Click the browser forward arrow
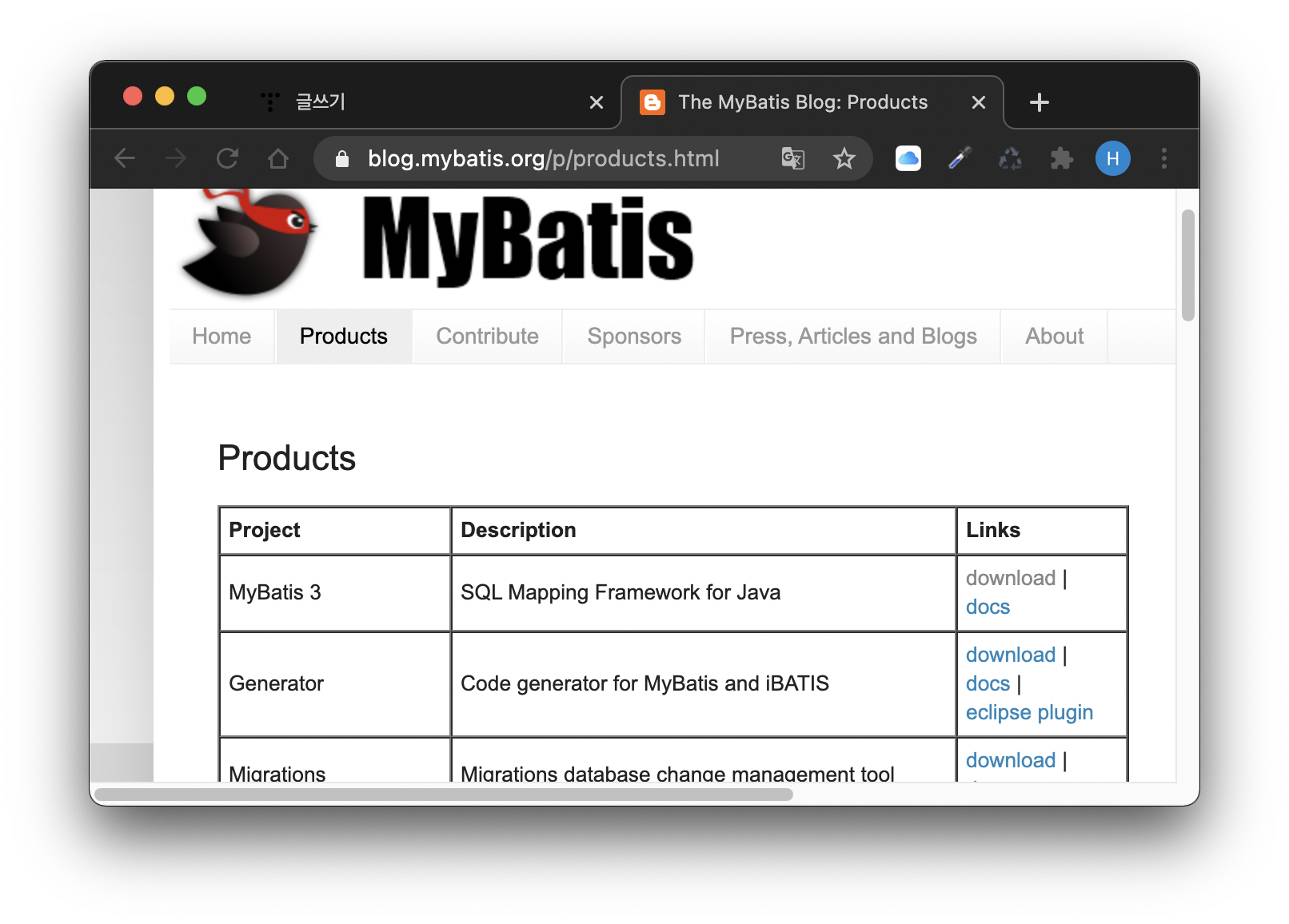The width and height of the screenshot is (1289, 924). 176,158
